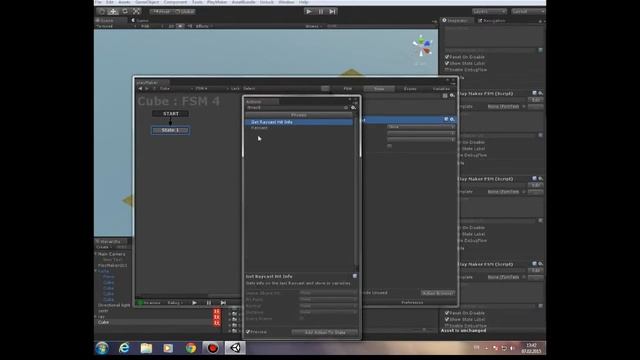Open the PlayMaker menu in the menu bar

click(217, 2)
